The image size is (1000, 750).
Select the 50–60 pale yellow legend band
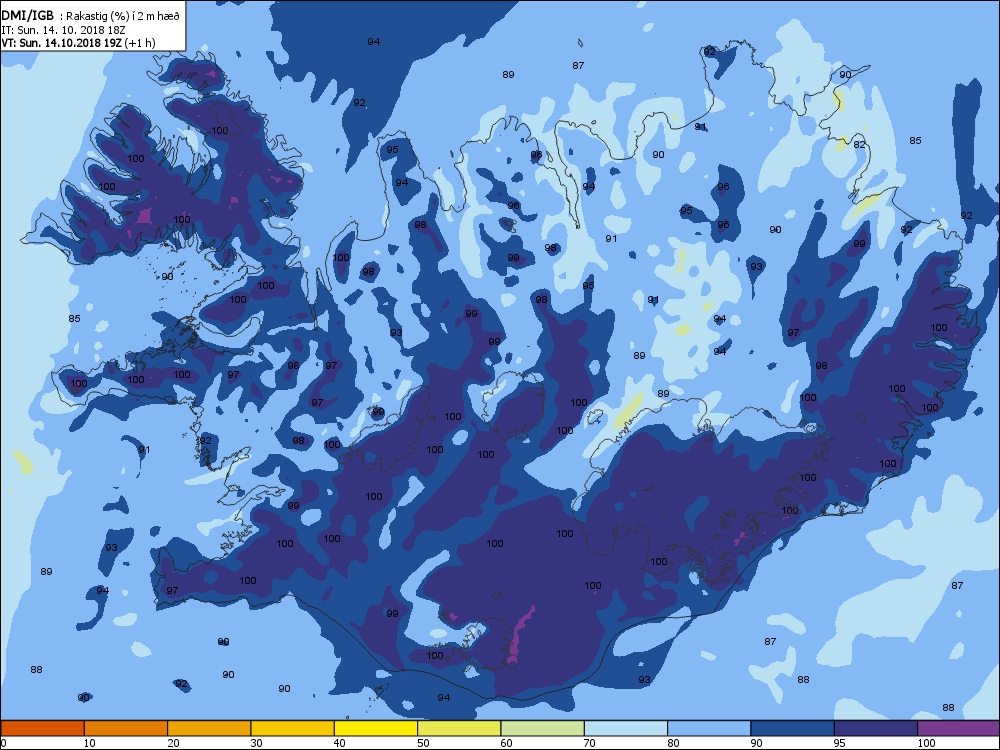[x=459, y=728]
